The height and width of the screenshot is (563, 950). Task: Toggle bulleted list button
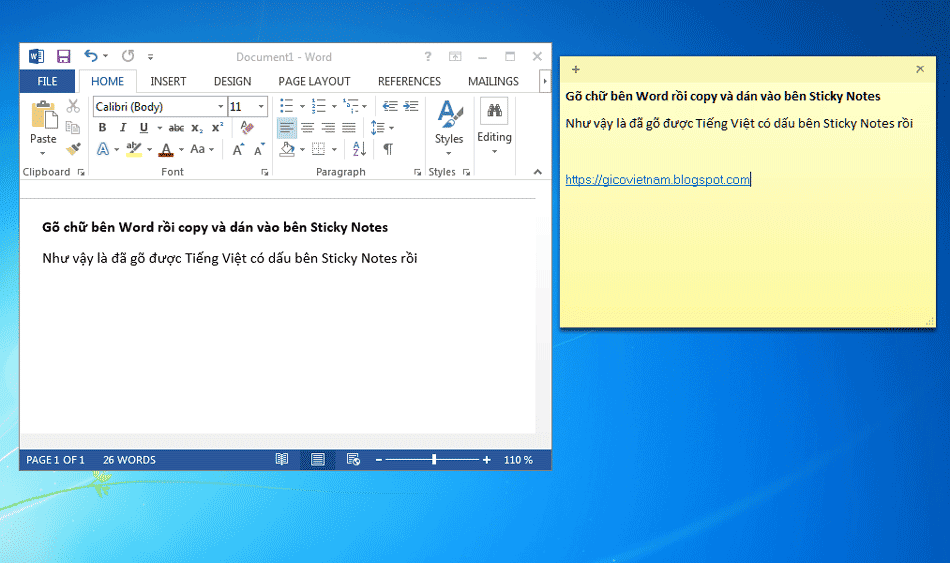[x=287, y=107]
